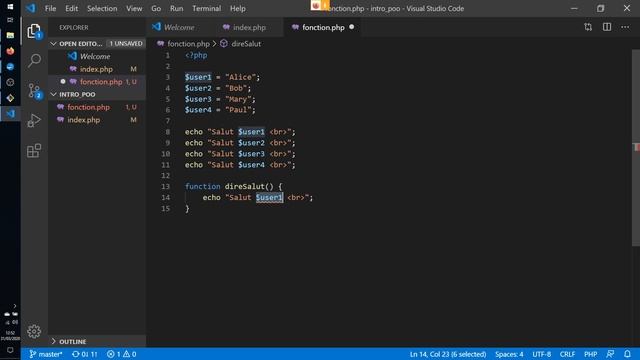The image size is (640, 360).
Task: Open the File menu
Action: [x=51, y=8]
